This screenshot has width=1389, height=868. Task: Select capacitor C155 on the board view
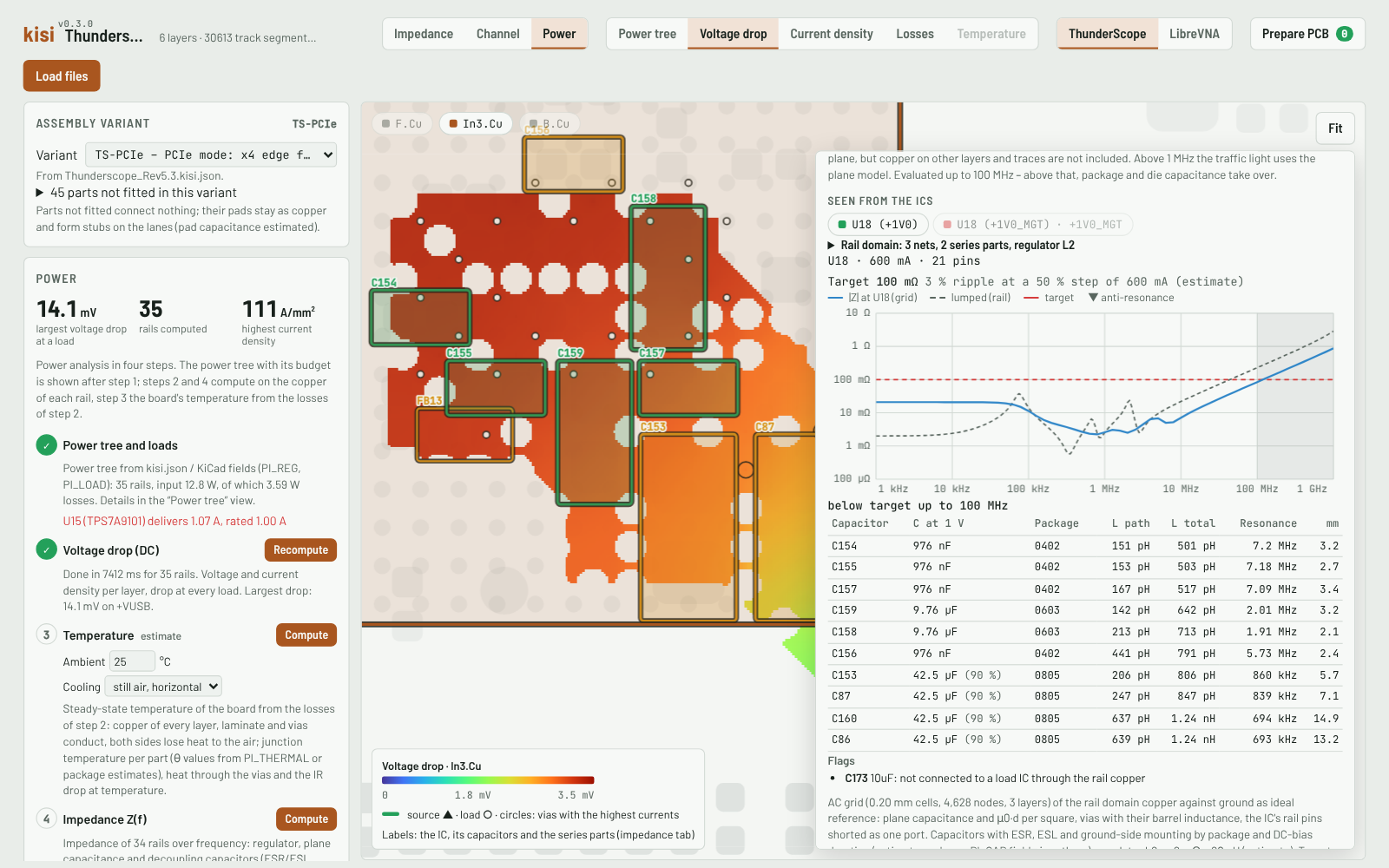(x=496, y=387)
